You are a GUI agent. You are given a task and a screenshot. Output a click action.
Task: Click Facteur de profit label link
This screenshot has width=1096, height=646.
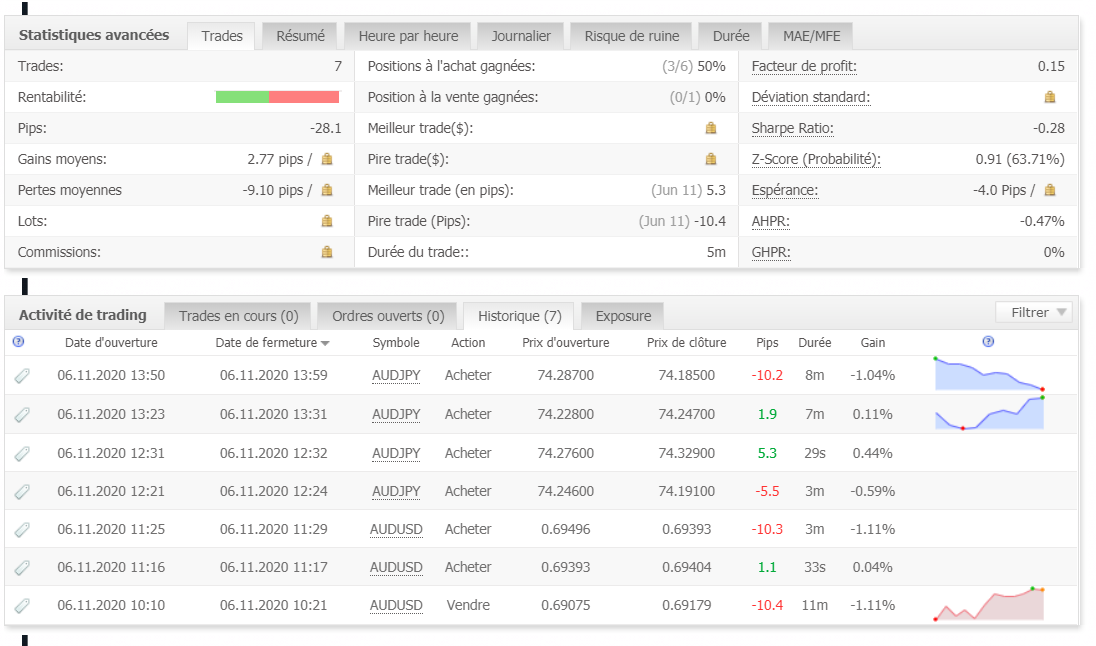[x=804, y=66]
